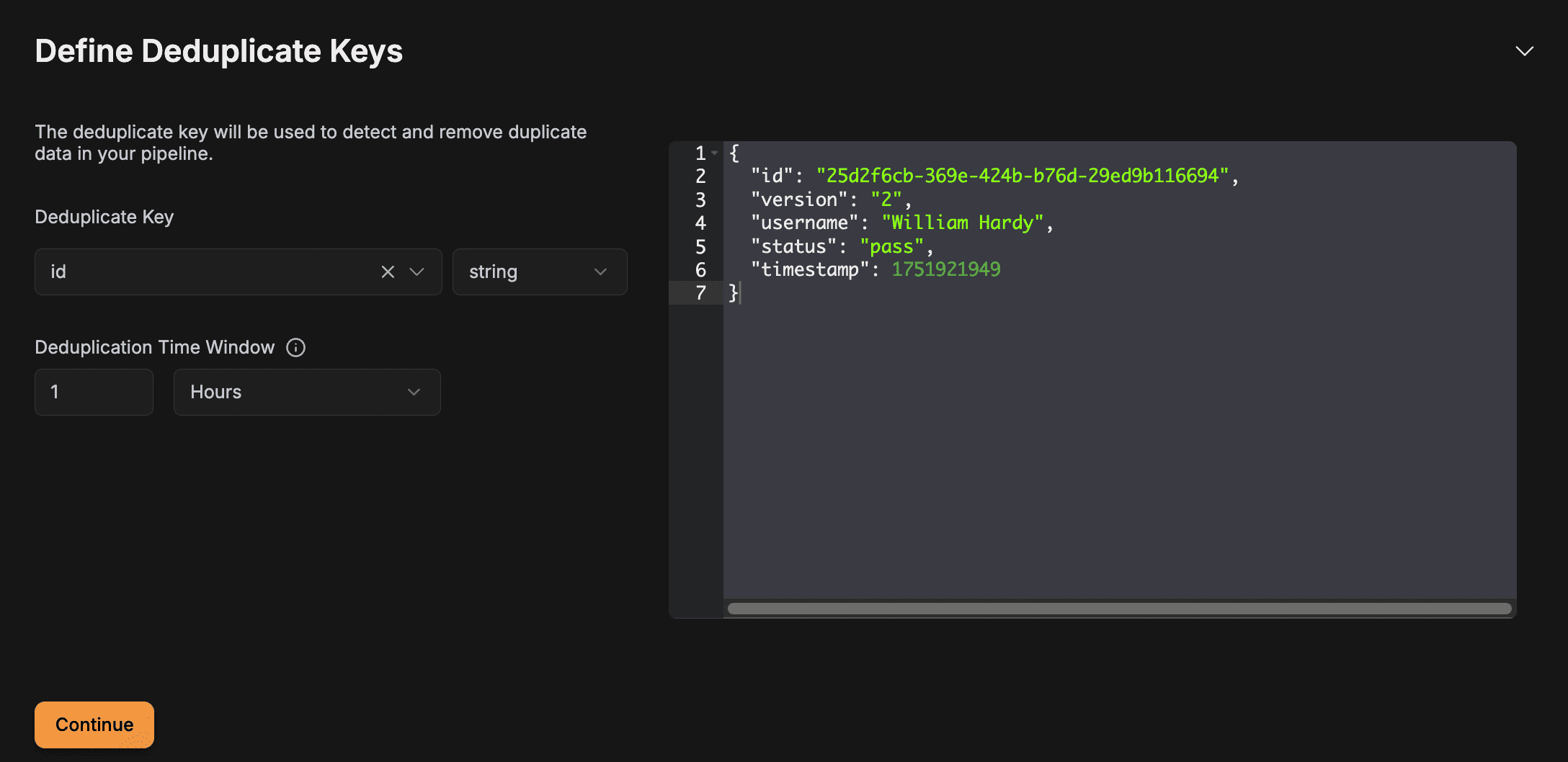Viewport: 1568px width, 762px height.
Task: Click the "pass" status value
Action: (x=891, y=246)
